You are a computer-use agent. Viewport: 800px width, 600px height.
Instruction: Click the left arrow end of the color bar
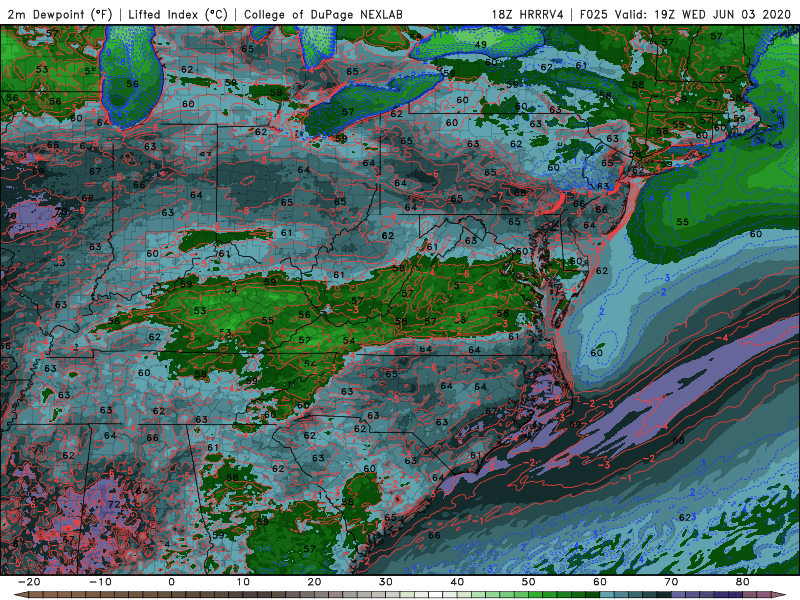20,595
